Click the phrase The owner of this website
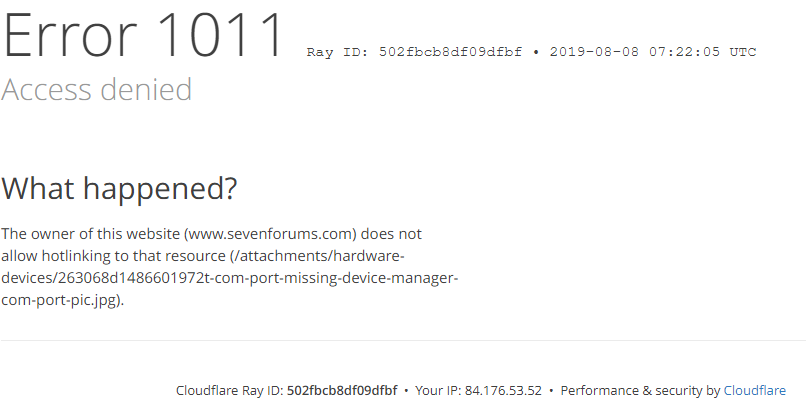 pos(91,234)
